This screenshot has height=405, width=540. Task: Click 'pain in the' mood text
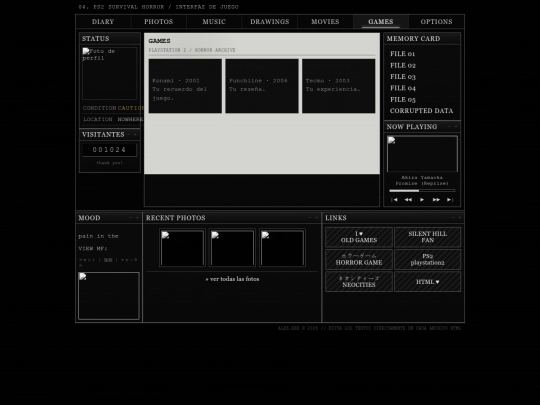point(98,236)
